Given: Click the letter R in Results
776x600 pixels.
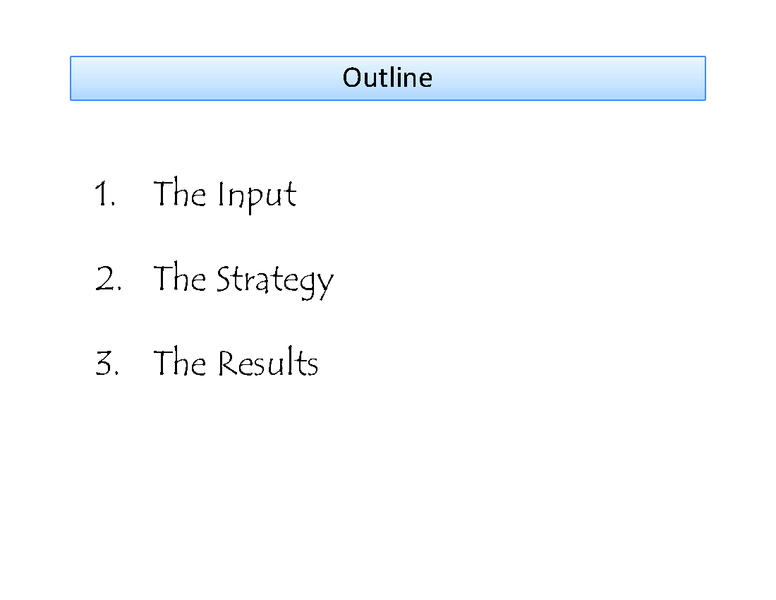Looking at the screenshot, I should pos(225,363).
